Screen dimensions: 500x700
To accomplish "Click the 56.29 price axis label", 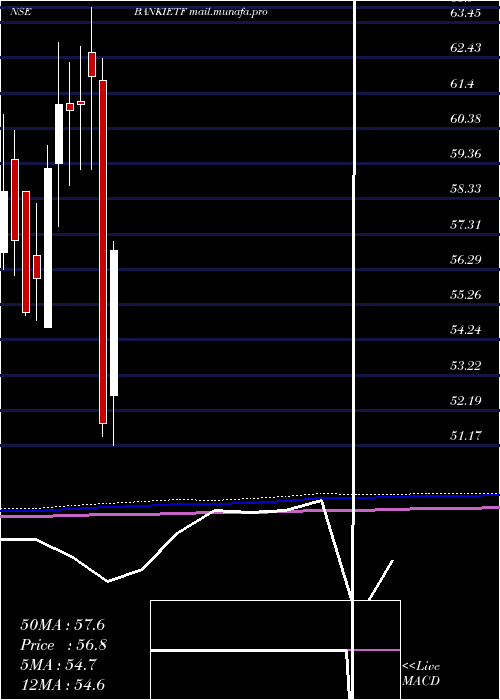I will click(466, 259).
